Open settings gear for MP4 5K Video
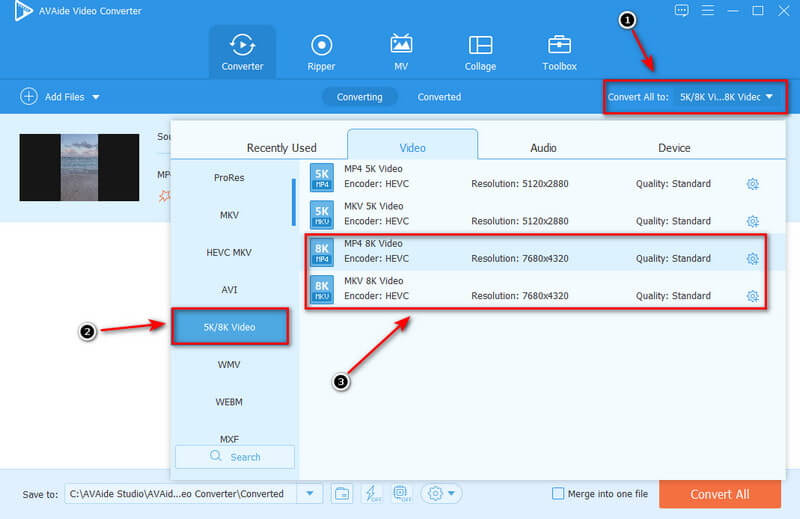Screen dimensions: 800x519 click(753, 184)
